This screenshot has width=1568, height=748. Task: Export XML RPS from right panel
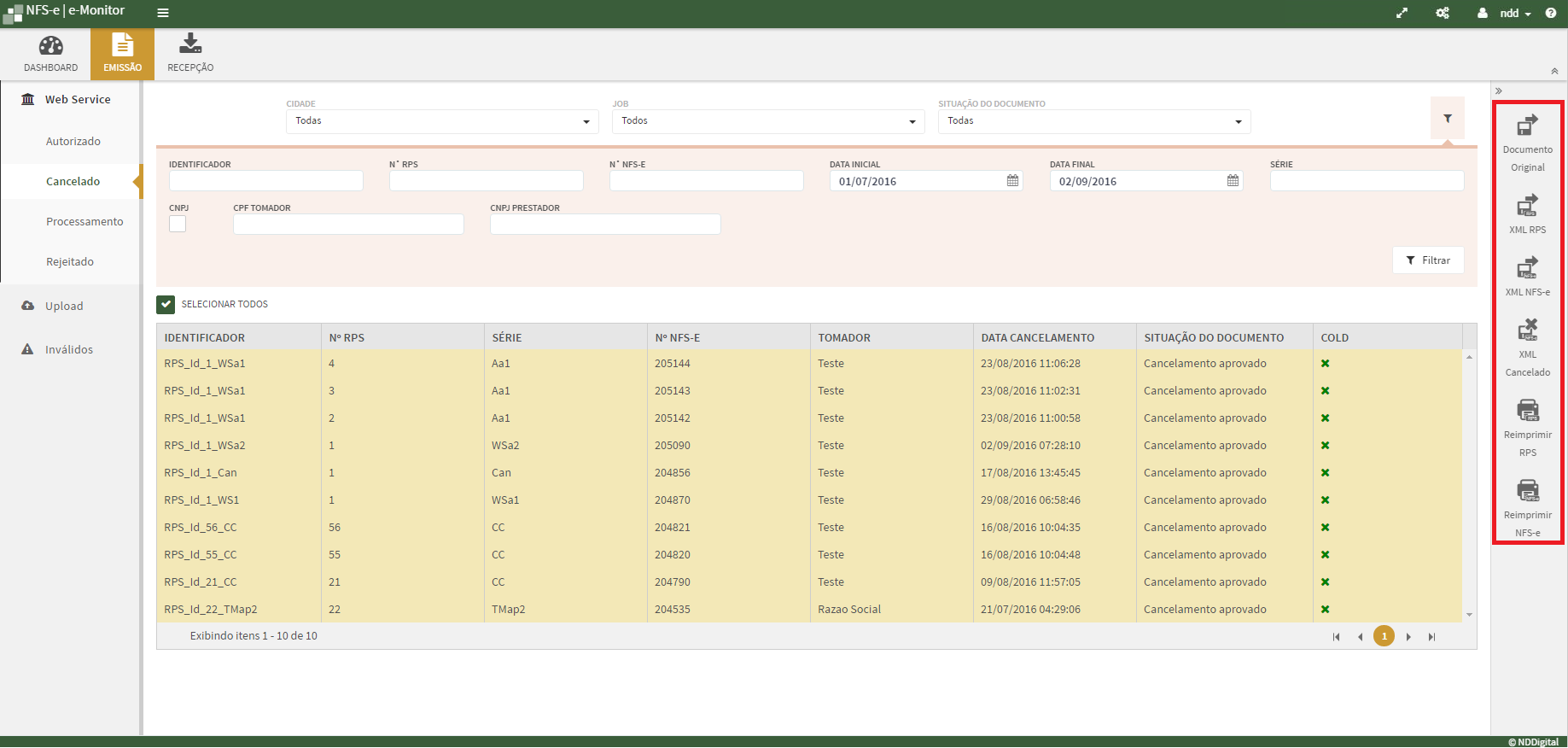coord(1527,206)
